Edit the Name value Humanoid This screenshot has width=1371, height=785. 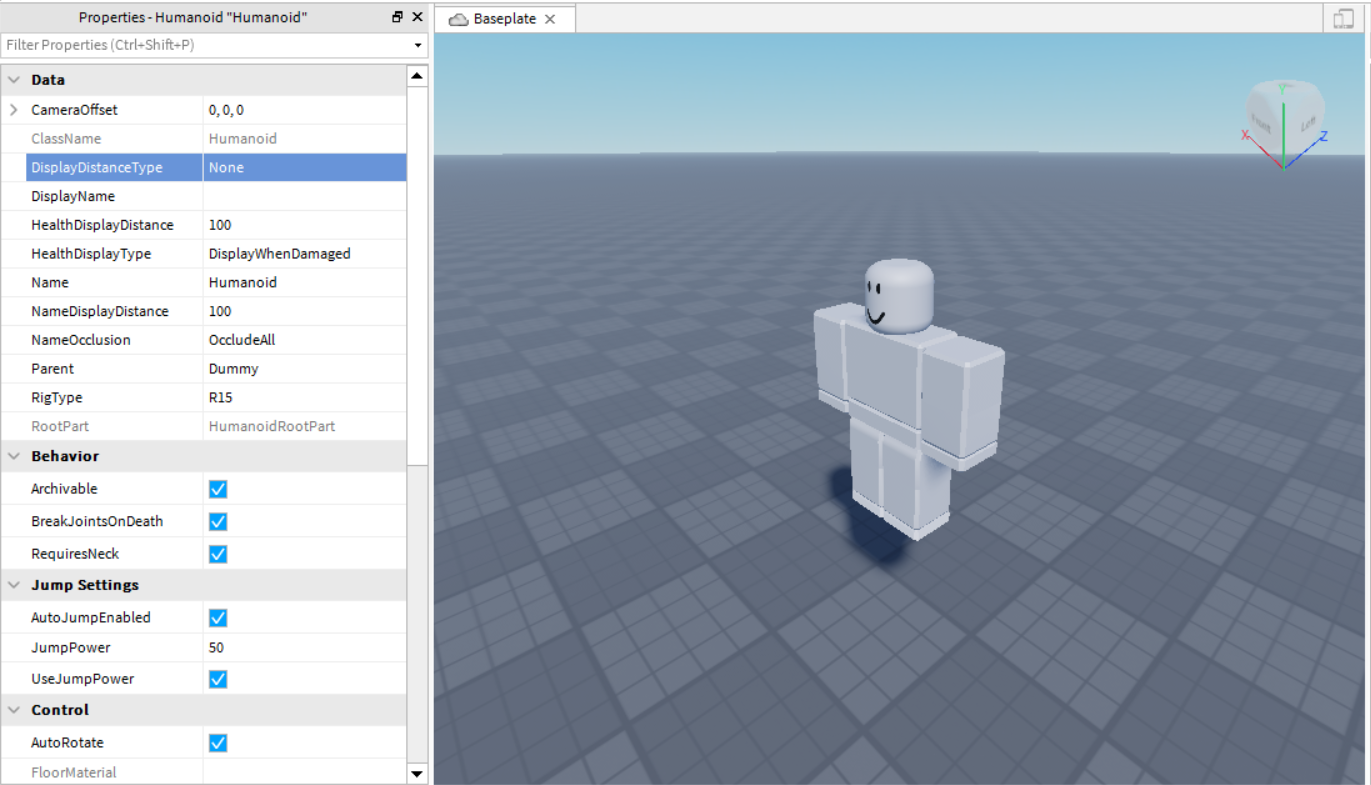(305, 282)
